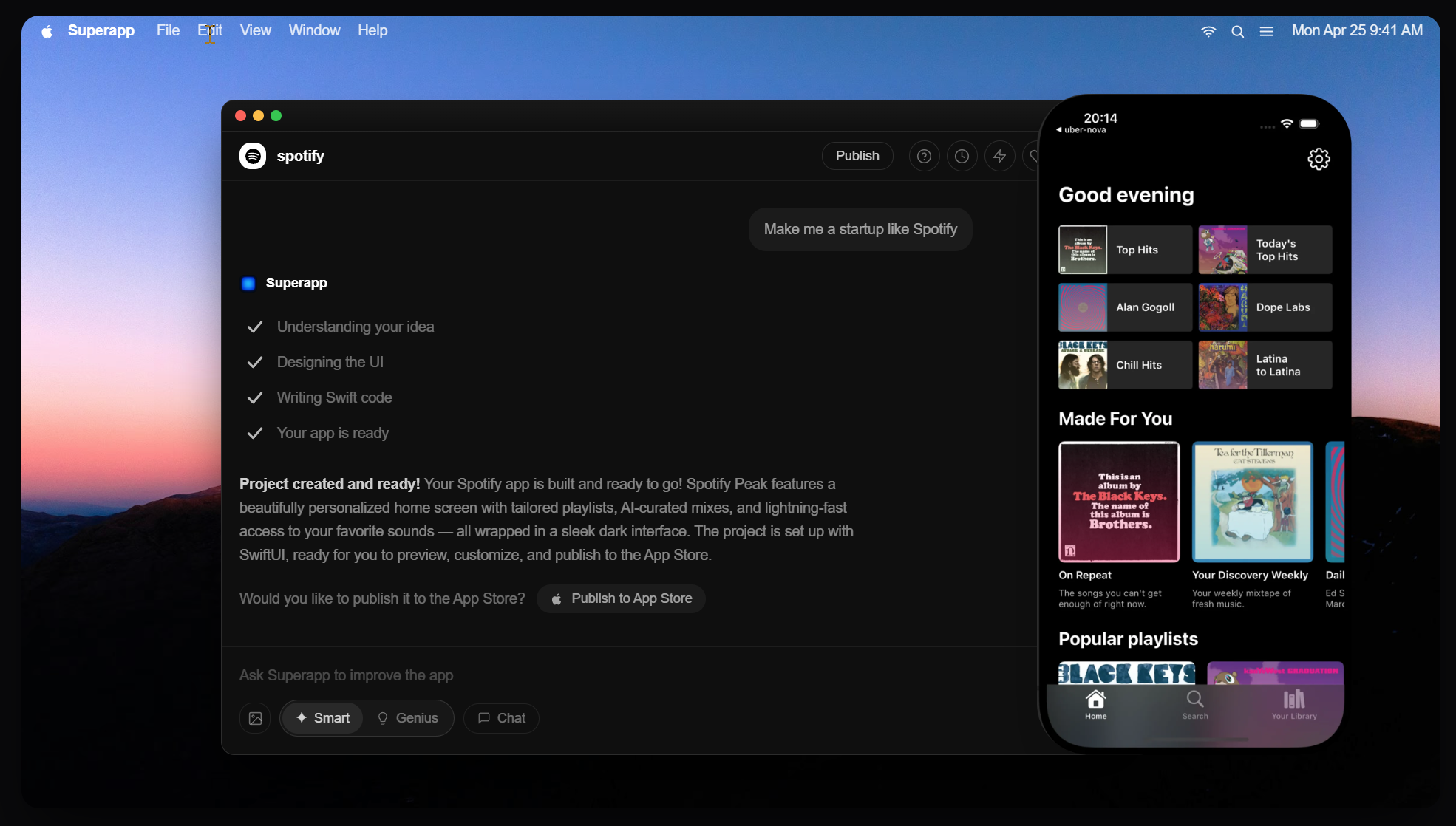Open Today's Top Hits tile
The image size is (1456, 826).
pos(1265,250)
